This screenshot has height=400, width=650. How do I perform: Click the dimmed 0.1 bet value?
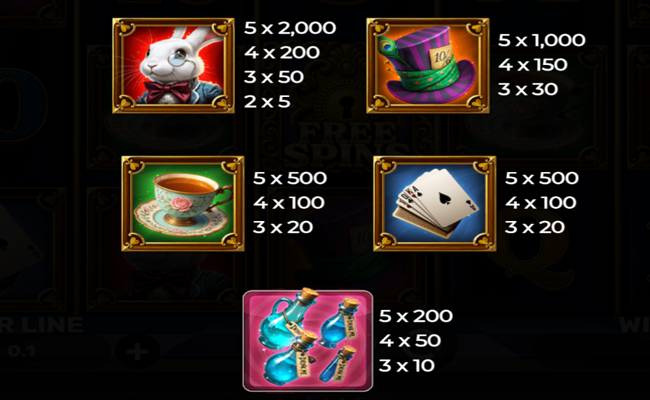[x=21, y=352]
